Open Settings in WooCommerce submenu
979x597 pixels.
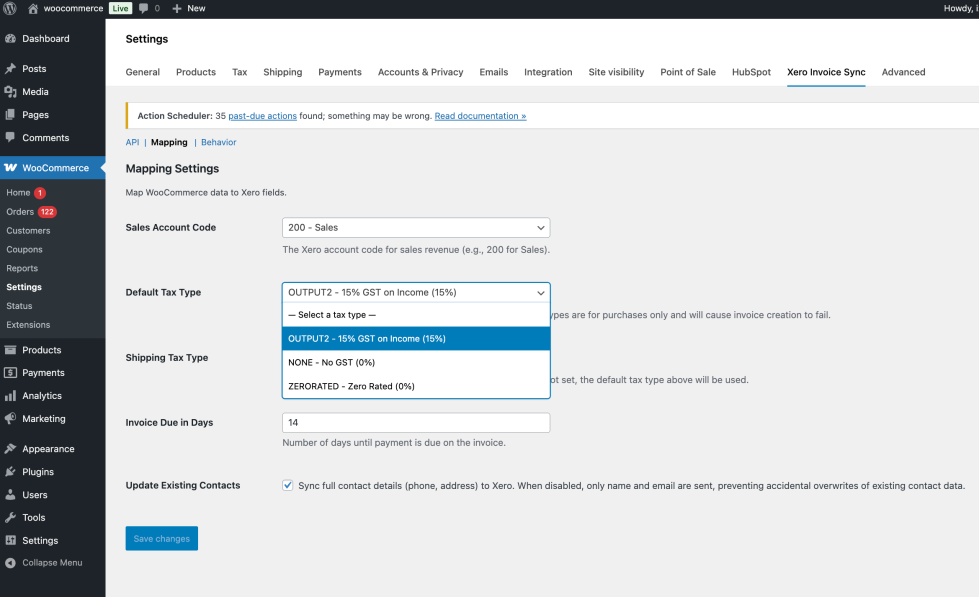point(24,287)
